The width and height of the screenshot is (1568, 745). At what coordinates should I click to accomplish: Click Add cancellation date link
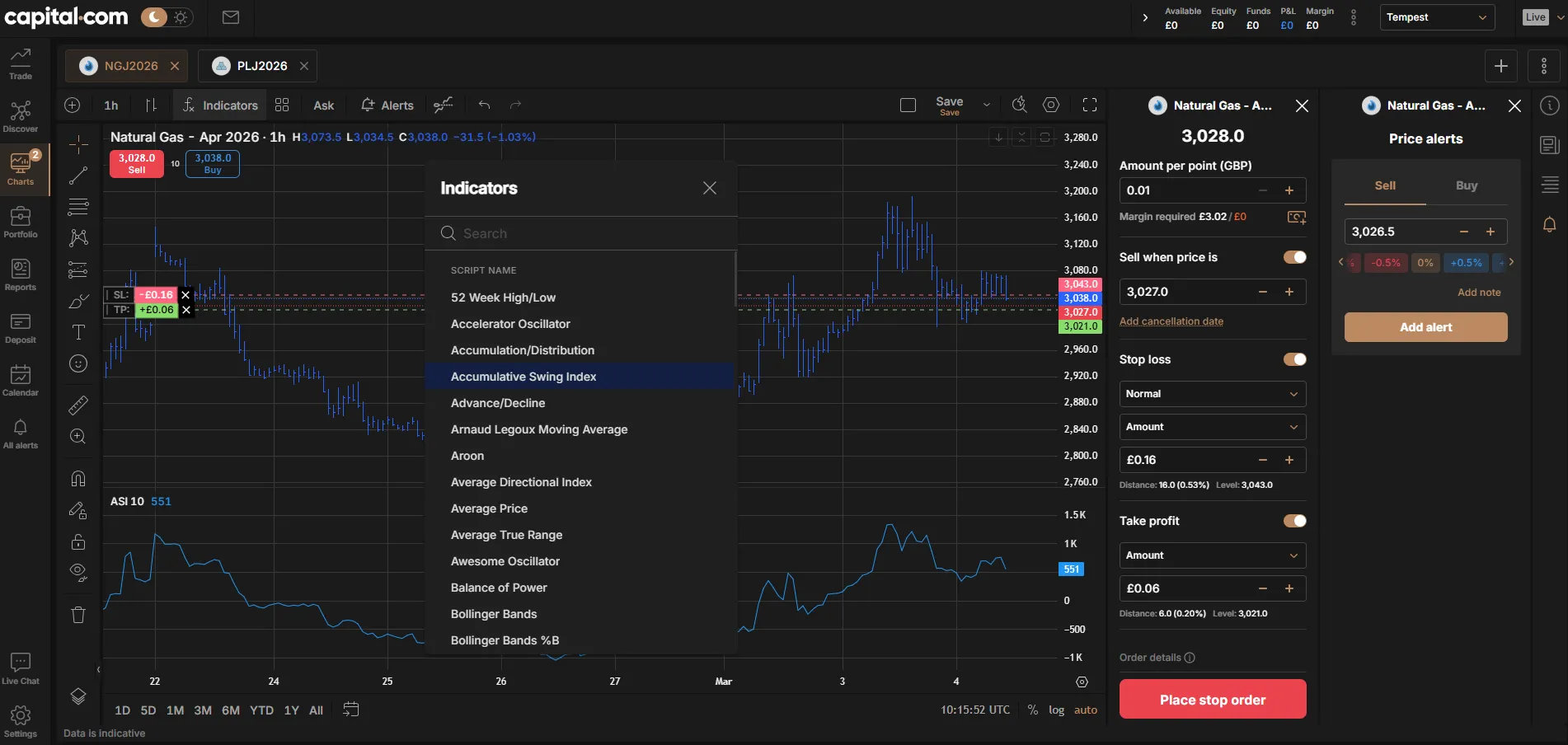coord(1171,321)
